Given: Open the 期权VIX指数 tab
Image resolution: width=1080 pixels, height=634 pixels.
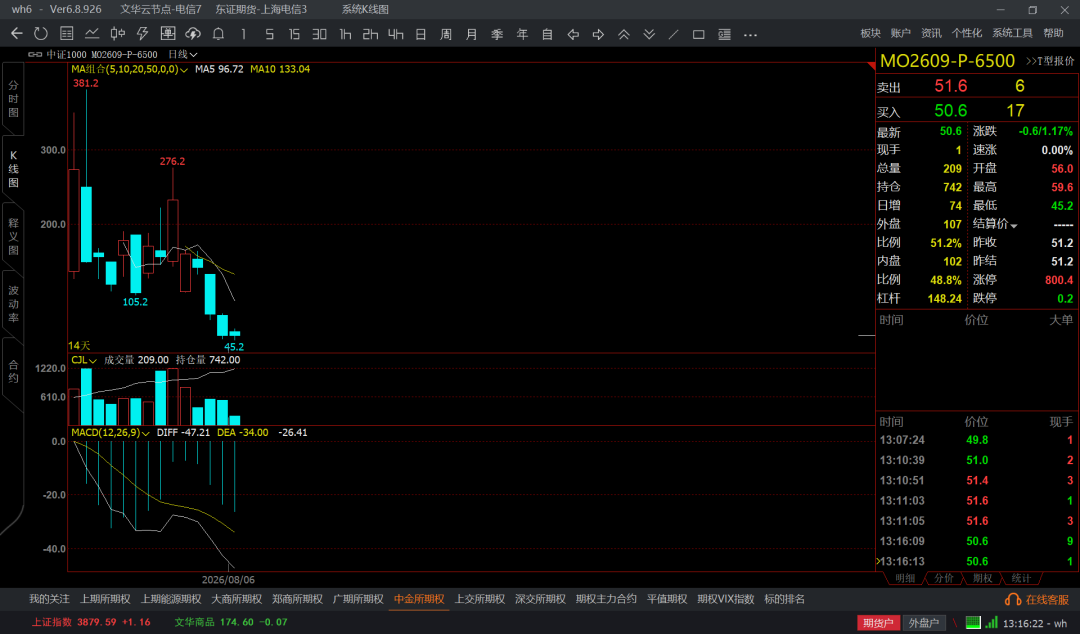Looking at the screenshot, I should coord(725,599).
